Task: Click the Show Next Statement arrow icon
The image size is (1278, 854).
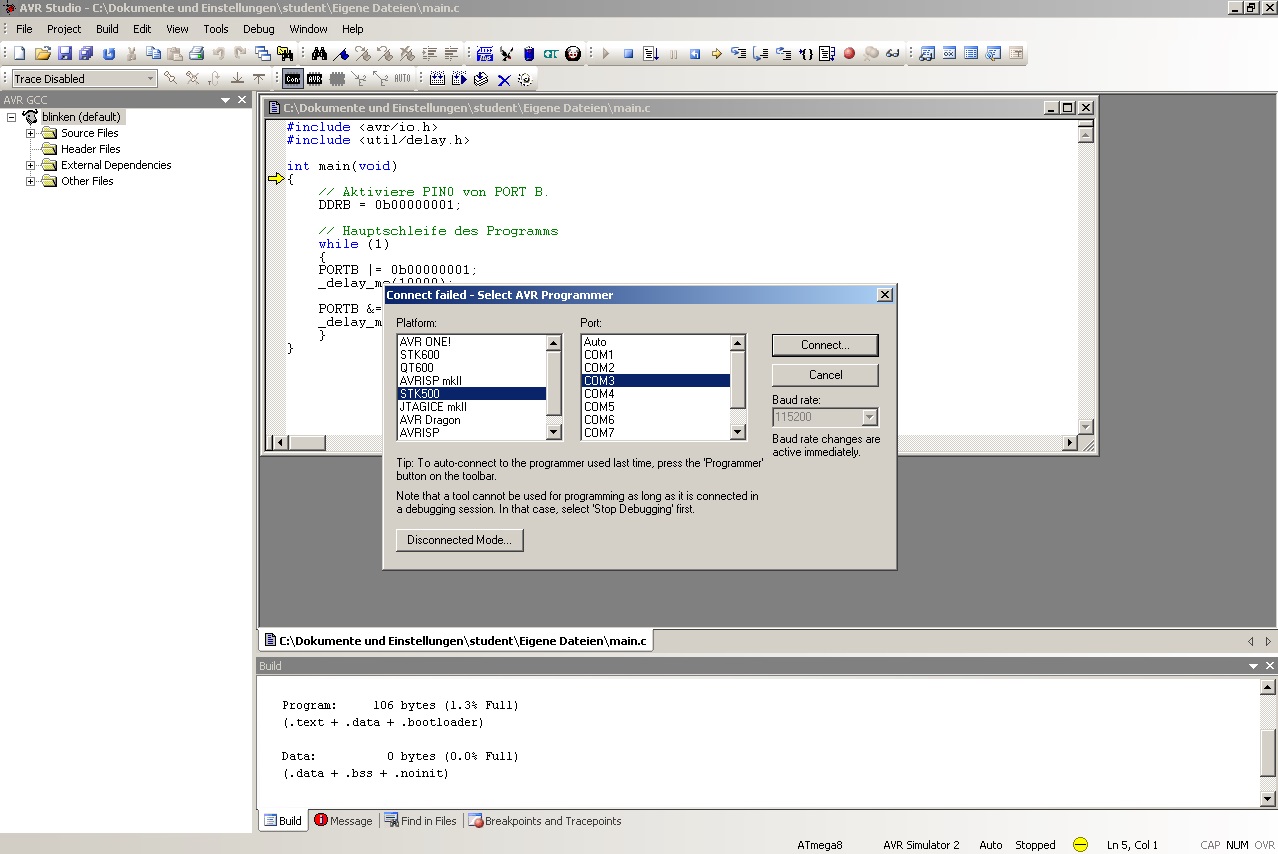Action: [716, 54]
